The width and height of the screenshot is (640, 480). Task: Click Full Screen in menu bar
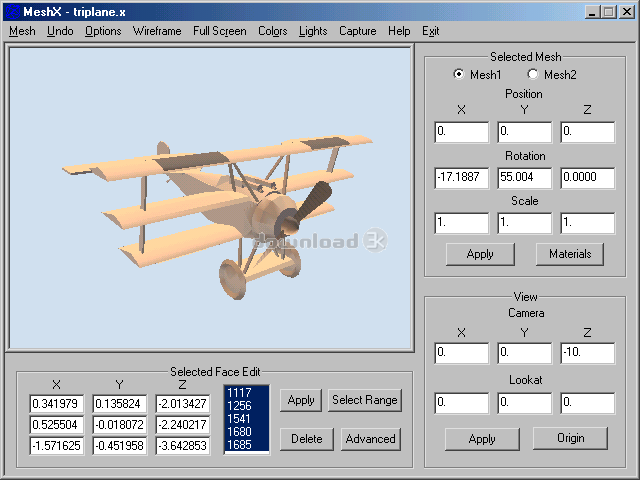(220, 31)
